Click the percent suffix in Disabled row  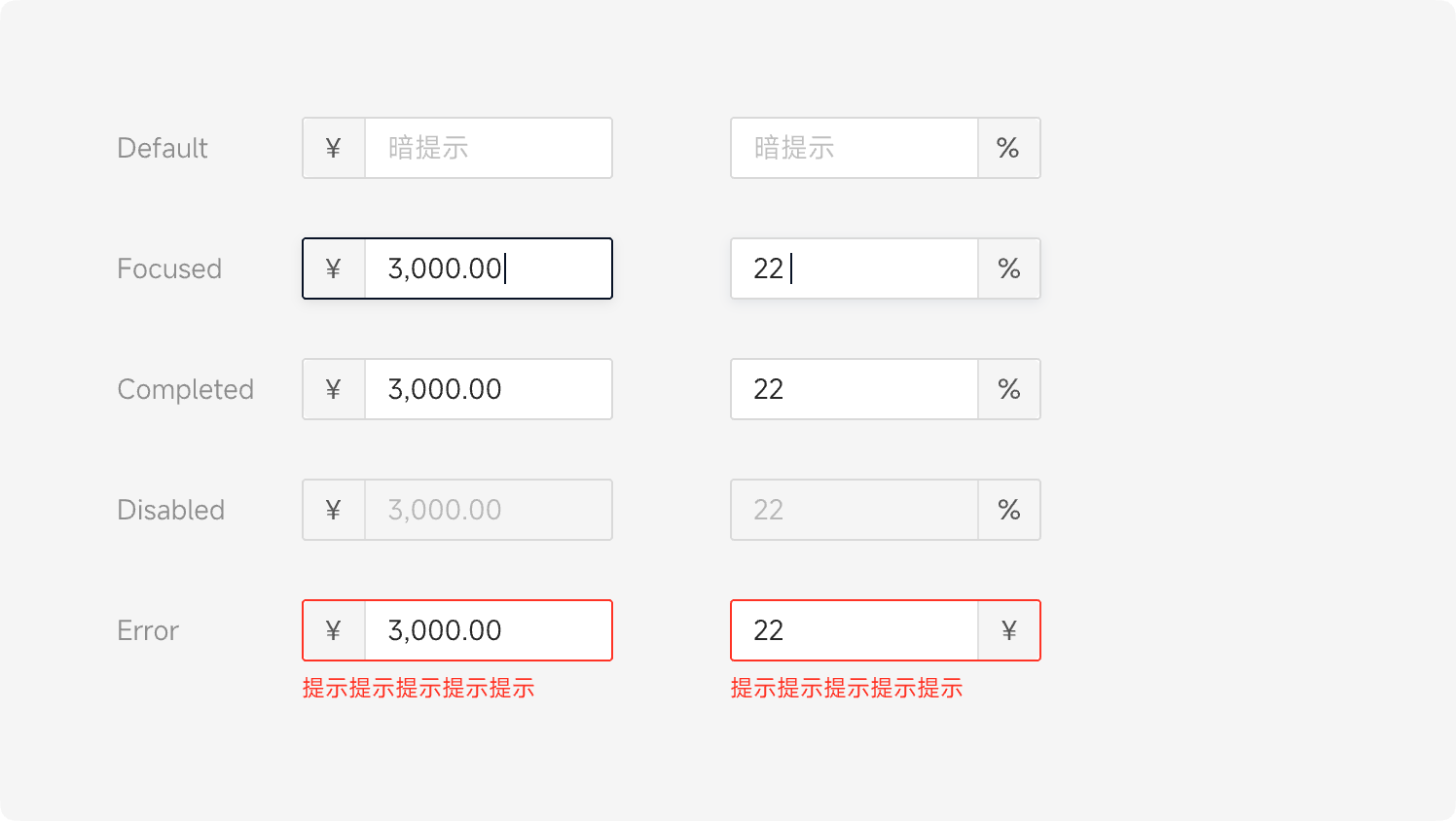pyautogui.click(x=1008, y=510)
